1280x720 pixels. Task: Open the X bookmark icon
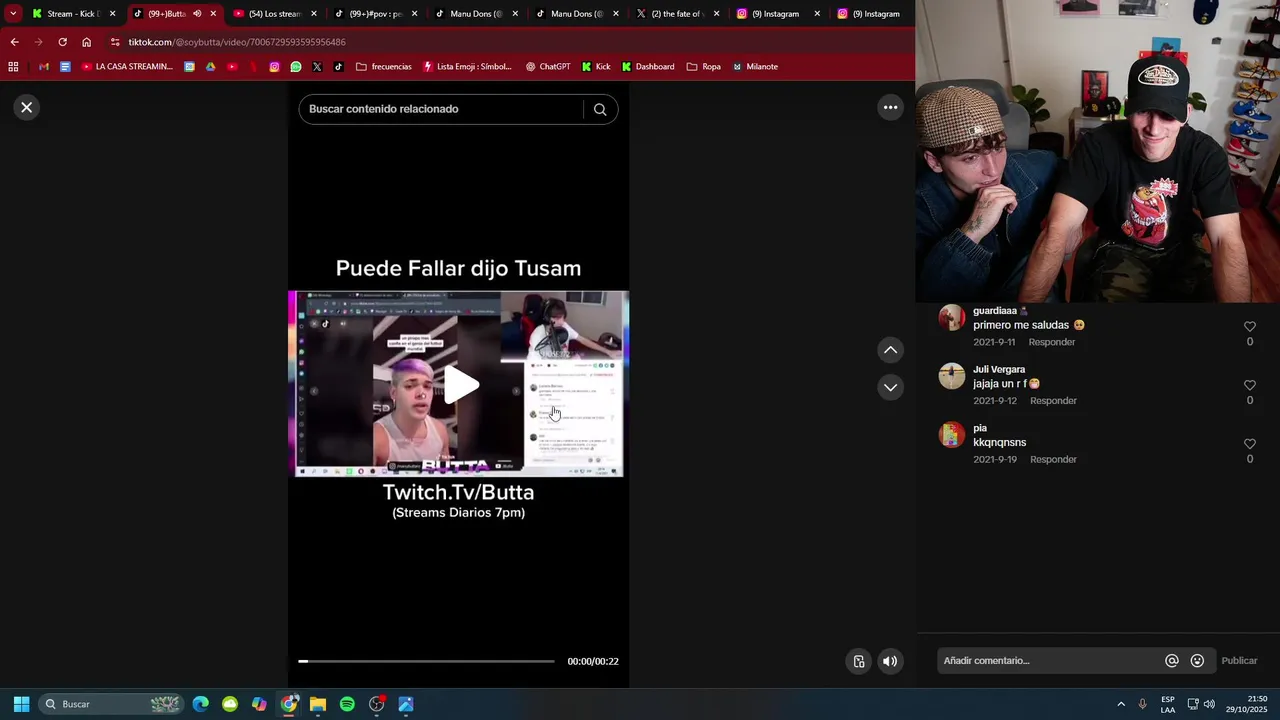tap(317, 67)
